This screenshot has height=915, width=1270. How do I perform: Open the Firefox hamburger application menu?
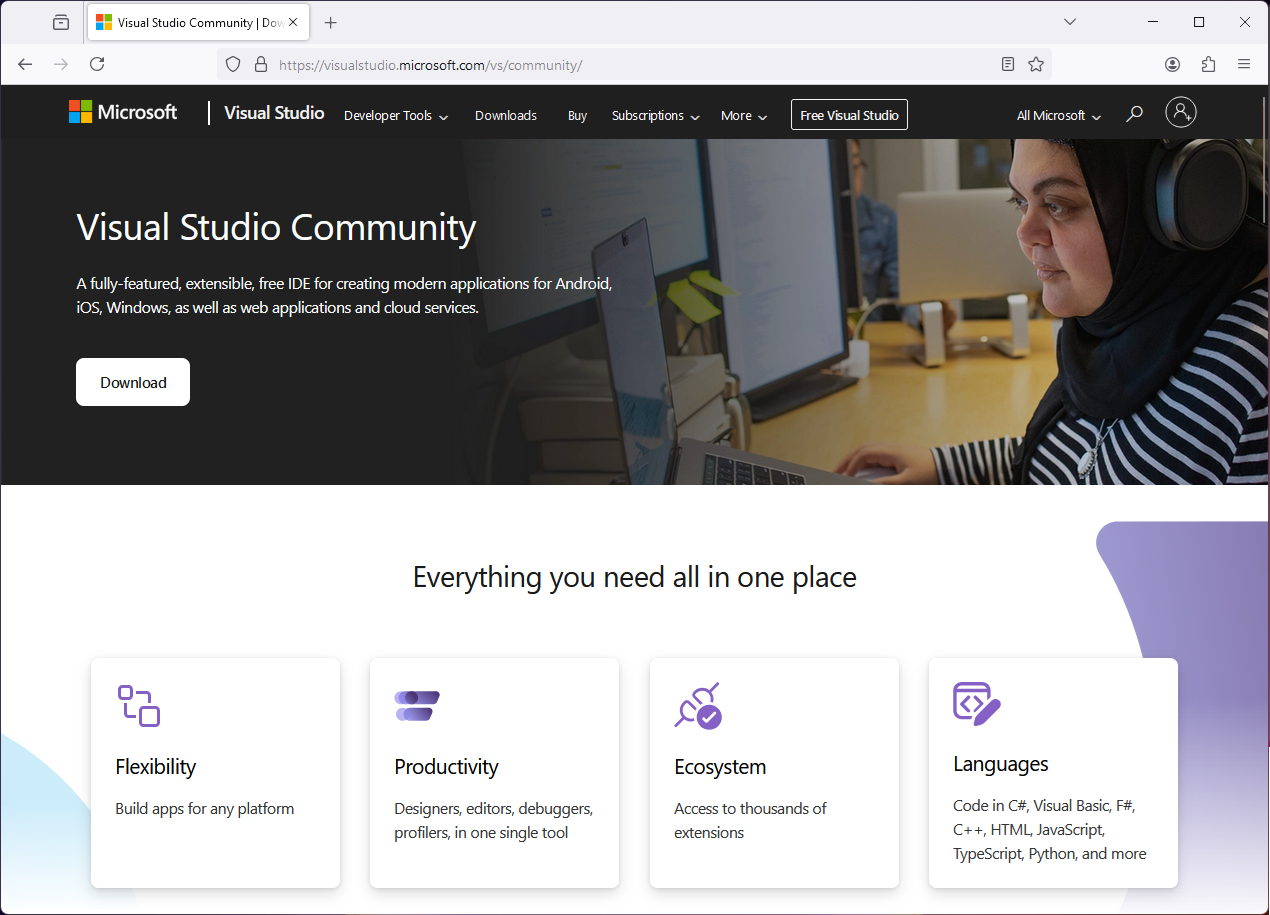[x=1244, y=64]
